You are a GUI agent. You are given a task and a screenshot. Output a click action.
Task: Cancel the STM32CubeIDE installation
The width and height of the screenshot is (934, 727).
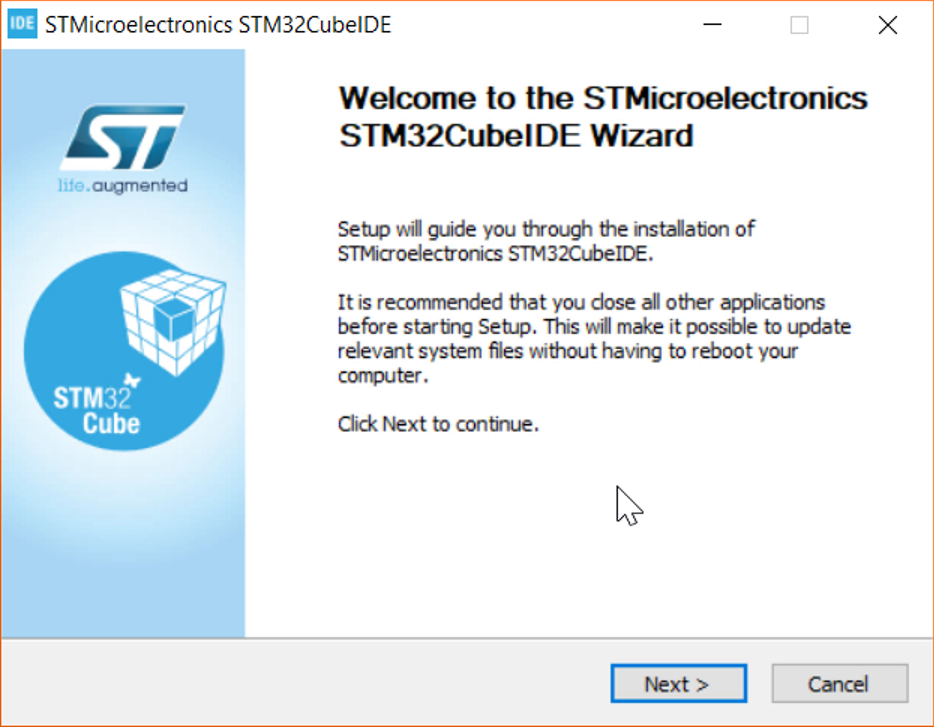(839, 683)
